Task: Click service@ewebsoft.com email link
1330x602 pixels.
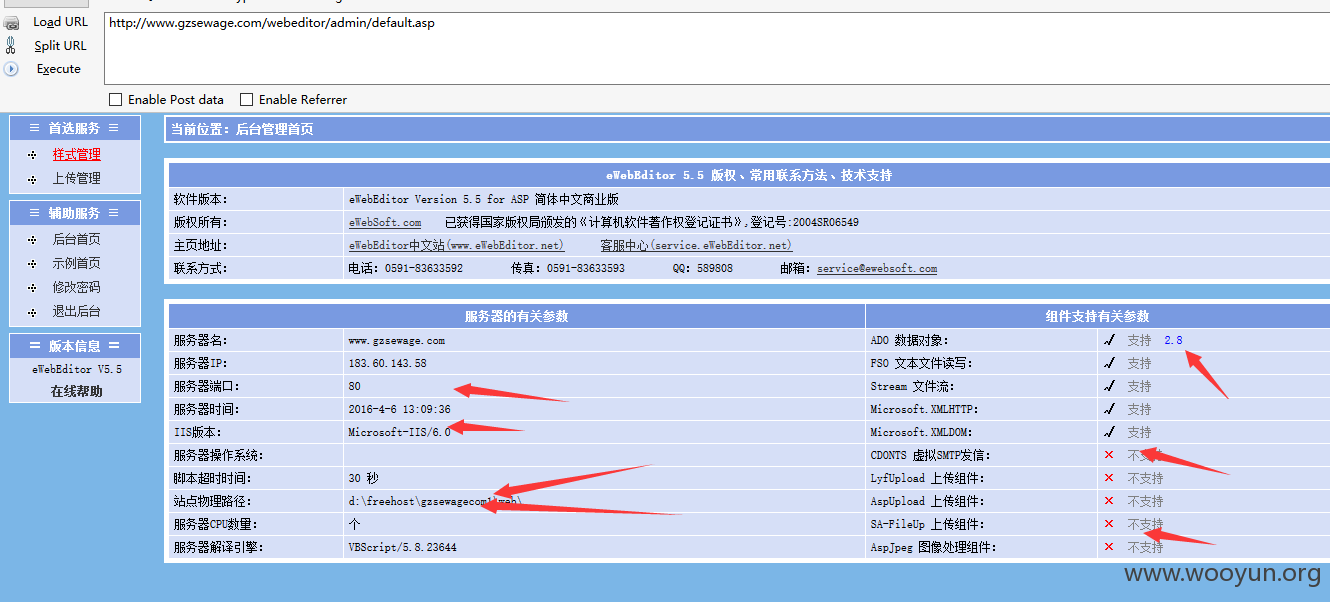Action: click(877, 268)
